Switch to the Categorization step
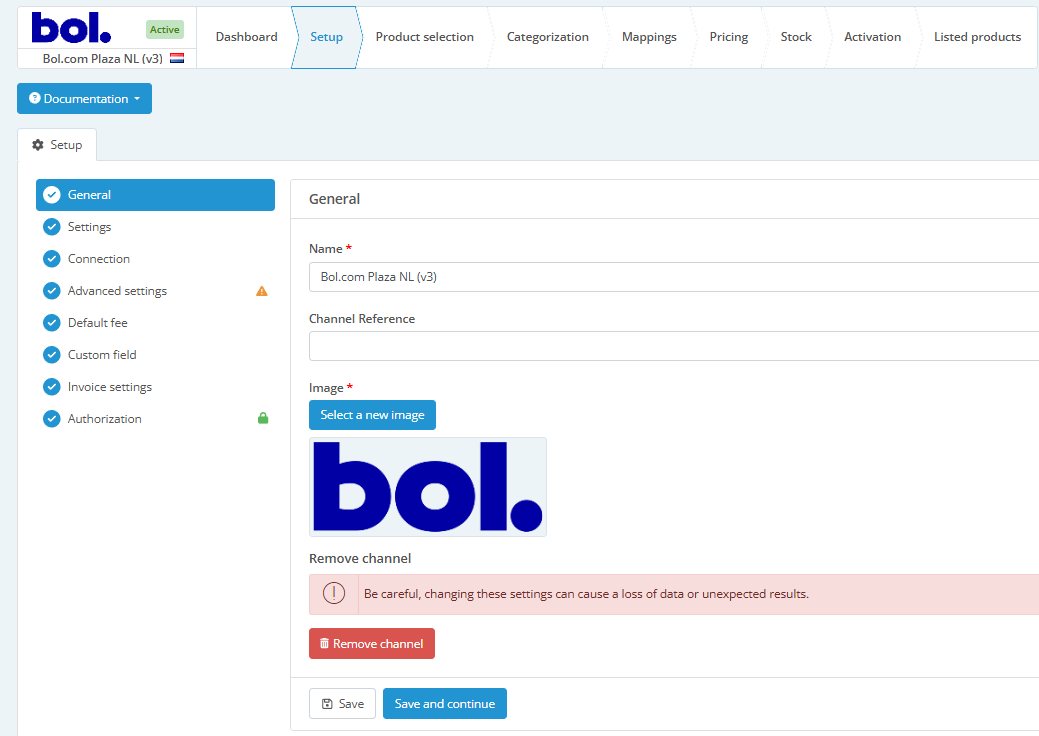 click(547, 37)
